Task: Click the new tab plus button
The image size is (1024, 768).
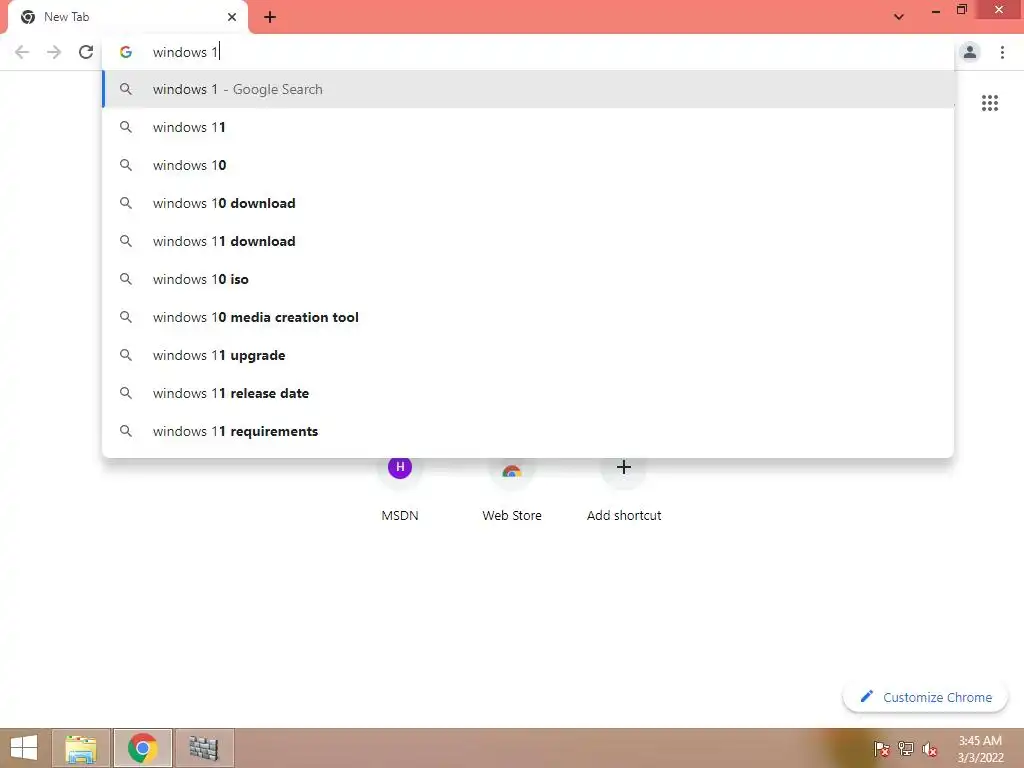Action: 270,17
